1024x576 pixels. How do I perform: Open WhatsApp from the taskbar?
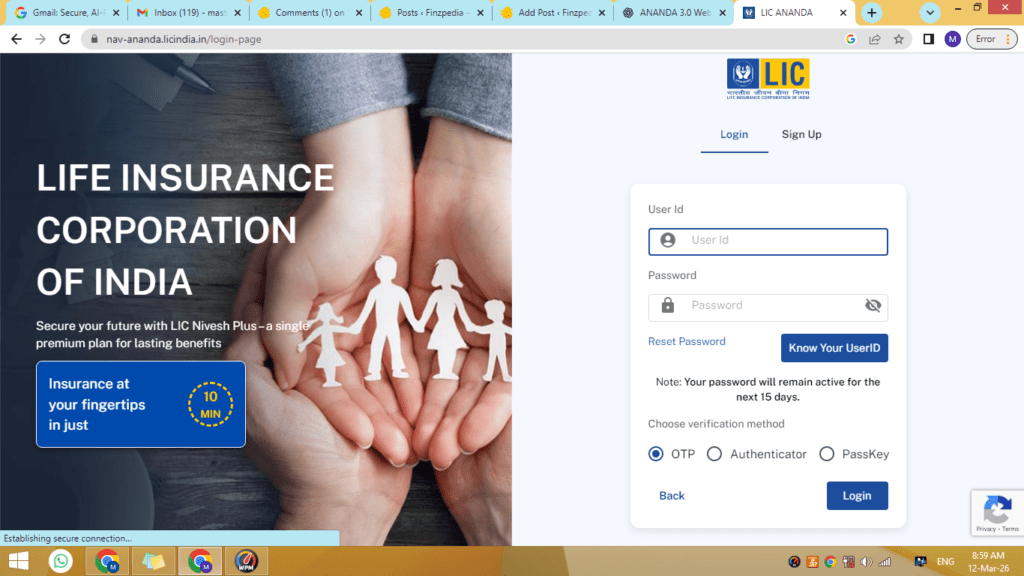62,561
